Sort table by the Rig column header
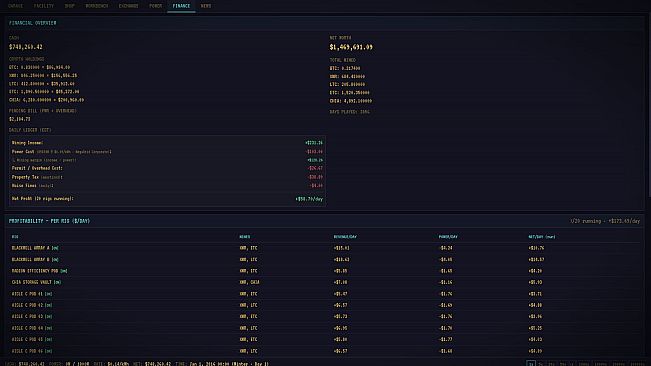The image size is (651, 366). click(15, 237)
